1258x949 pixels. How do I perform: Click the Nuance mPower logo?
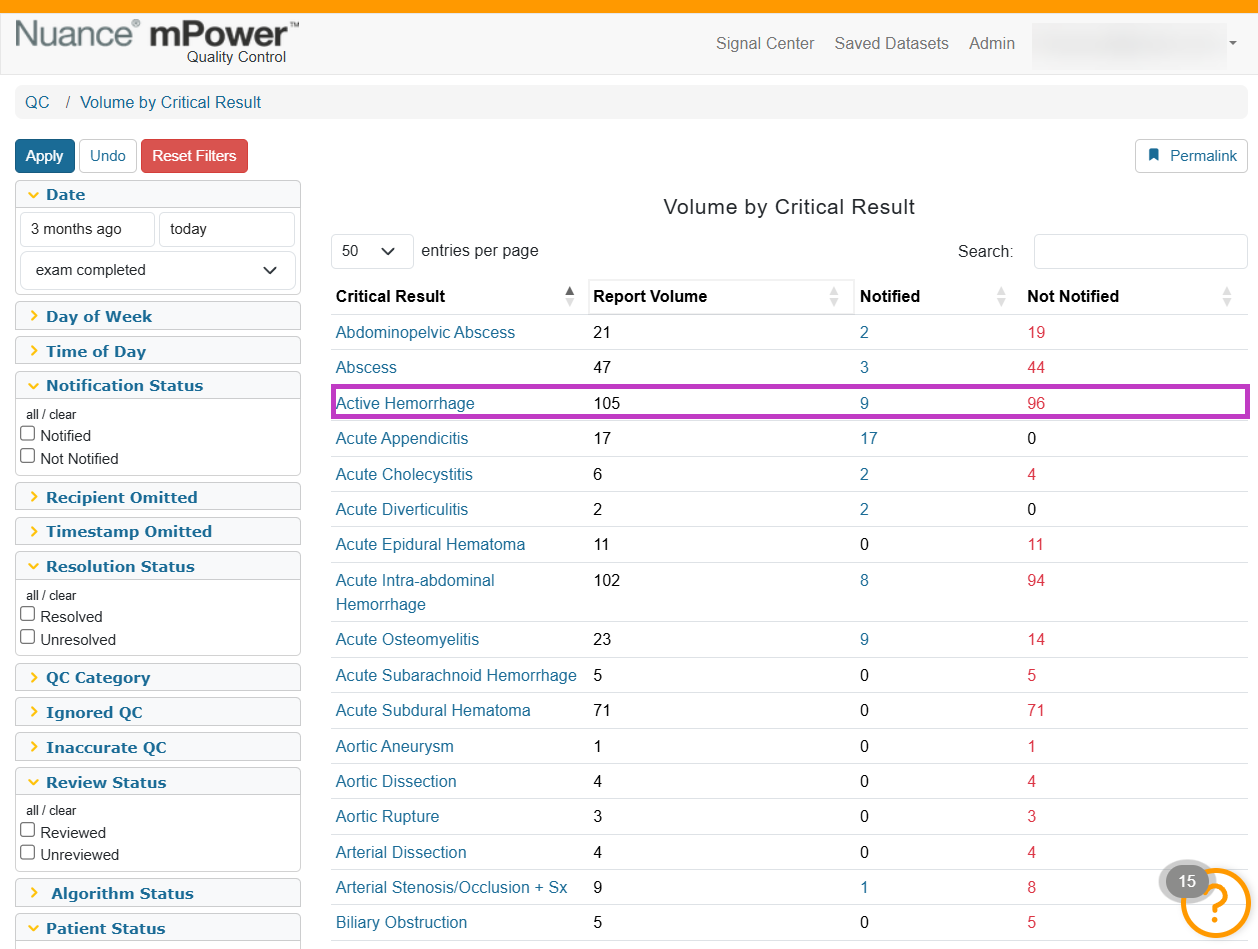pos(156,40)
